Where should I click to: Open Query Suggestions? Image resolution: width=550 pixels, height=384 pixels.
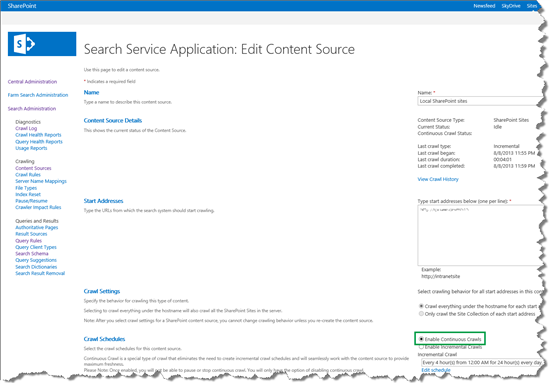36,260
